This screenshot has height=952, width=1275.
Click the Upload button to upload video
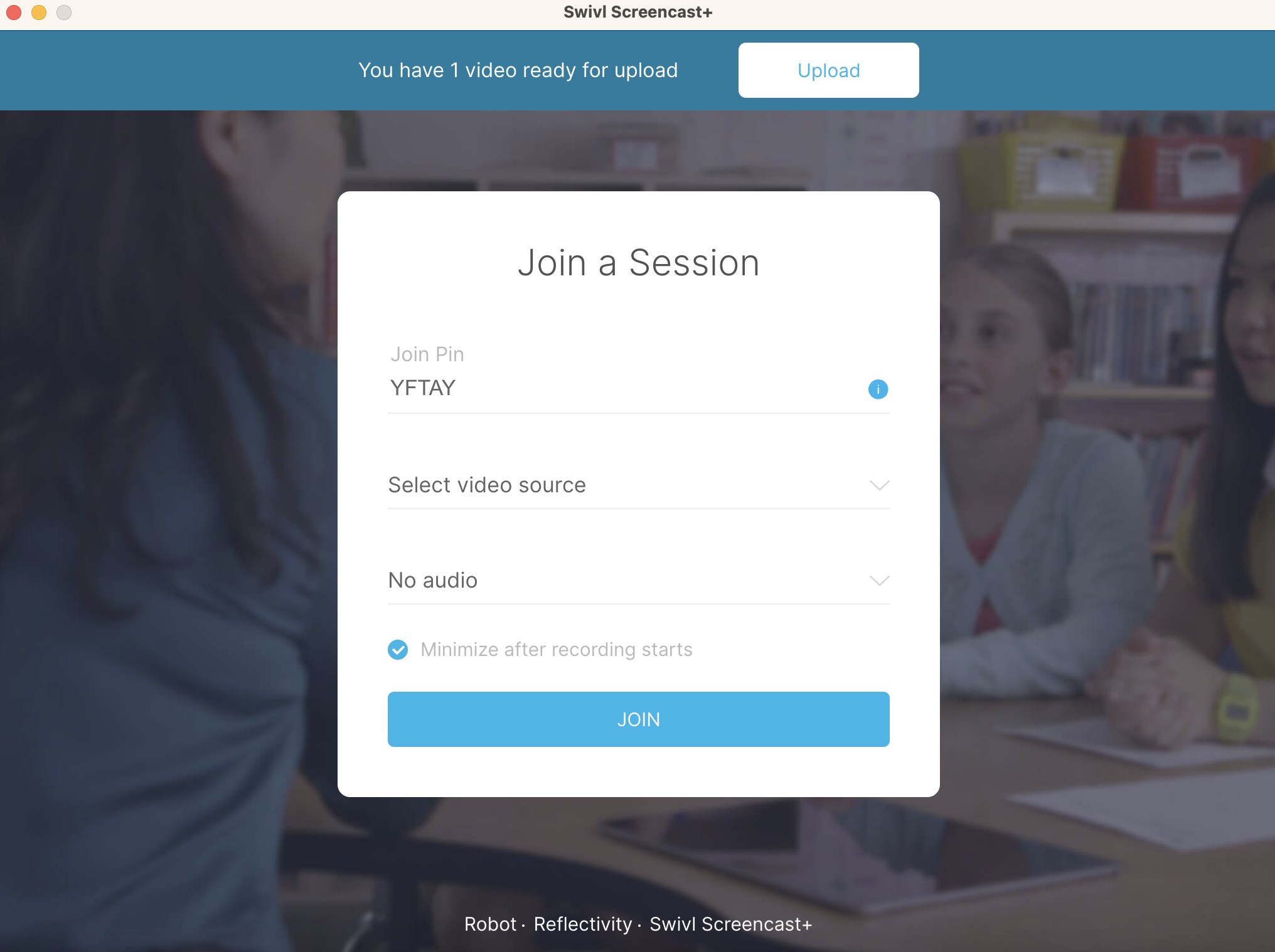(x=828, y=70)
